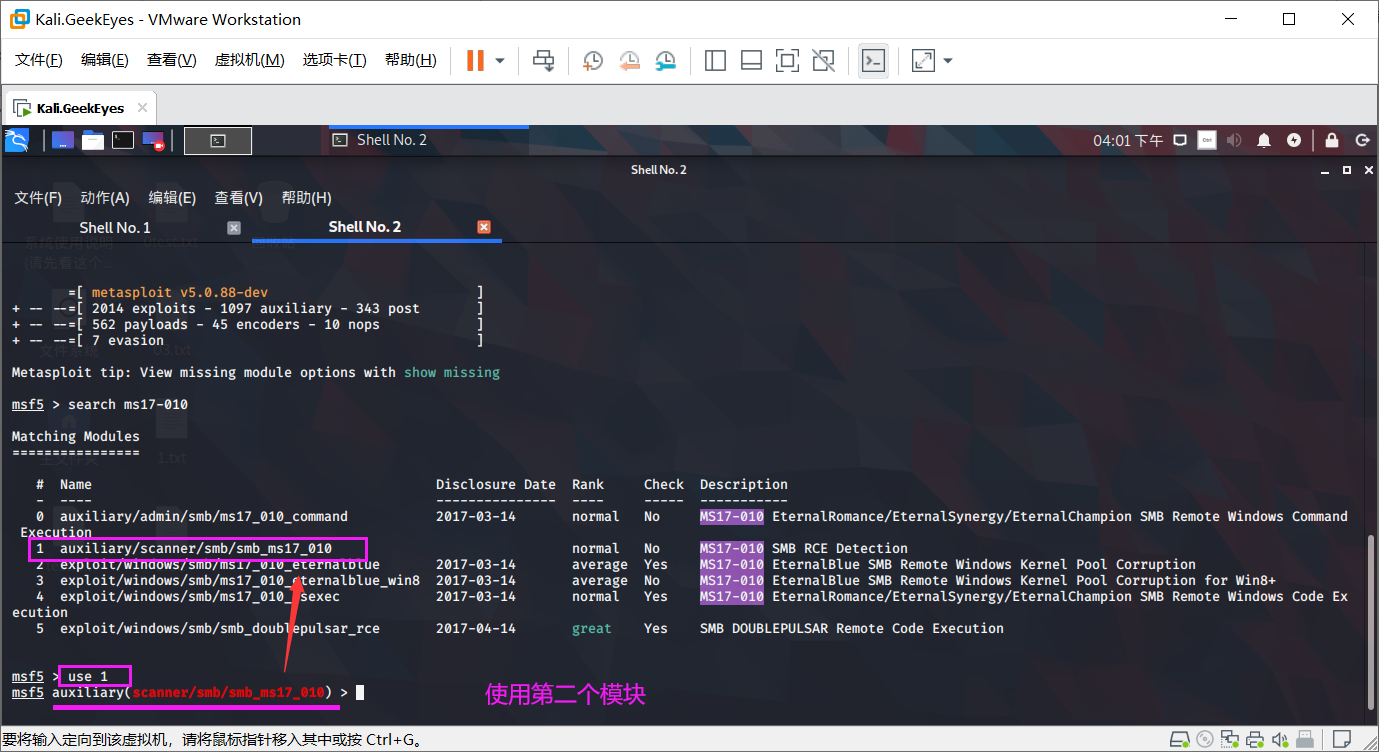Click the network adapter status icon
The image size is (1379, 752).
click(1232, 741)
